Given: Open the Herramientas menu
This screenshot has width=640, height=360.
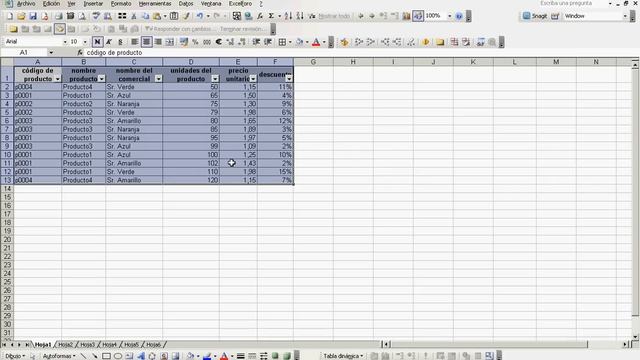Looking at the screenshot, I should pos(155,4).
